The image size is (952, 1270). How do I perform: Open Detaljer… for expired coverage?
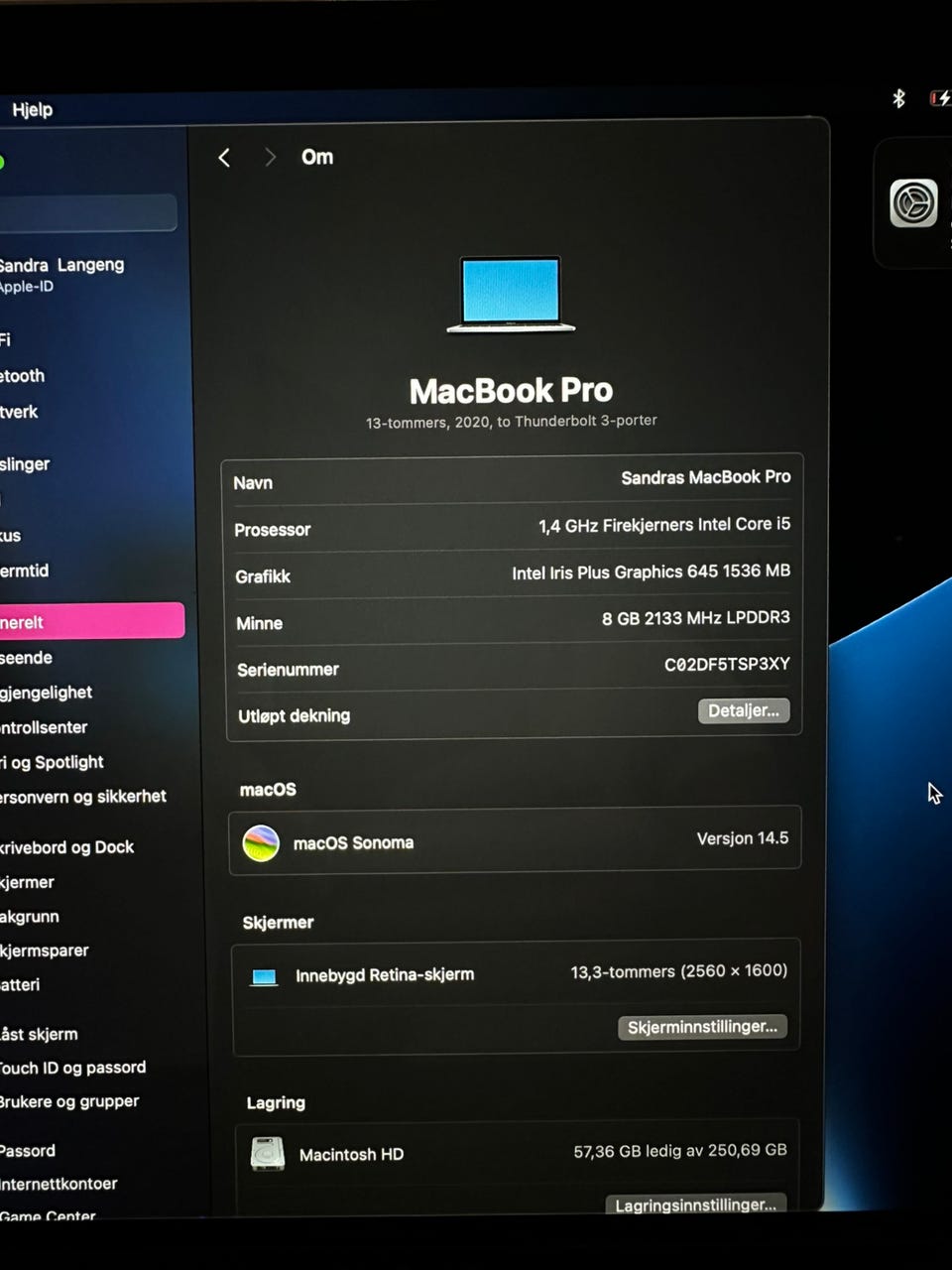(744, 710)
